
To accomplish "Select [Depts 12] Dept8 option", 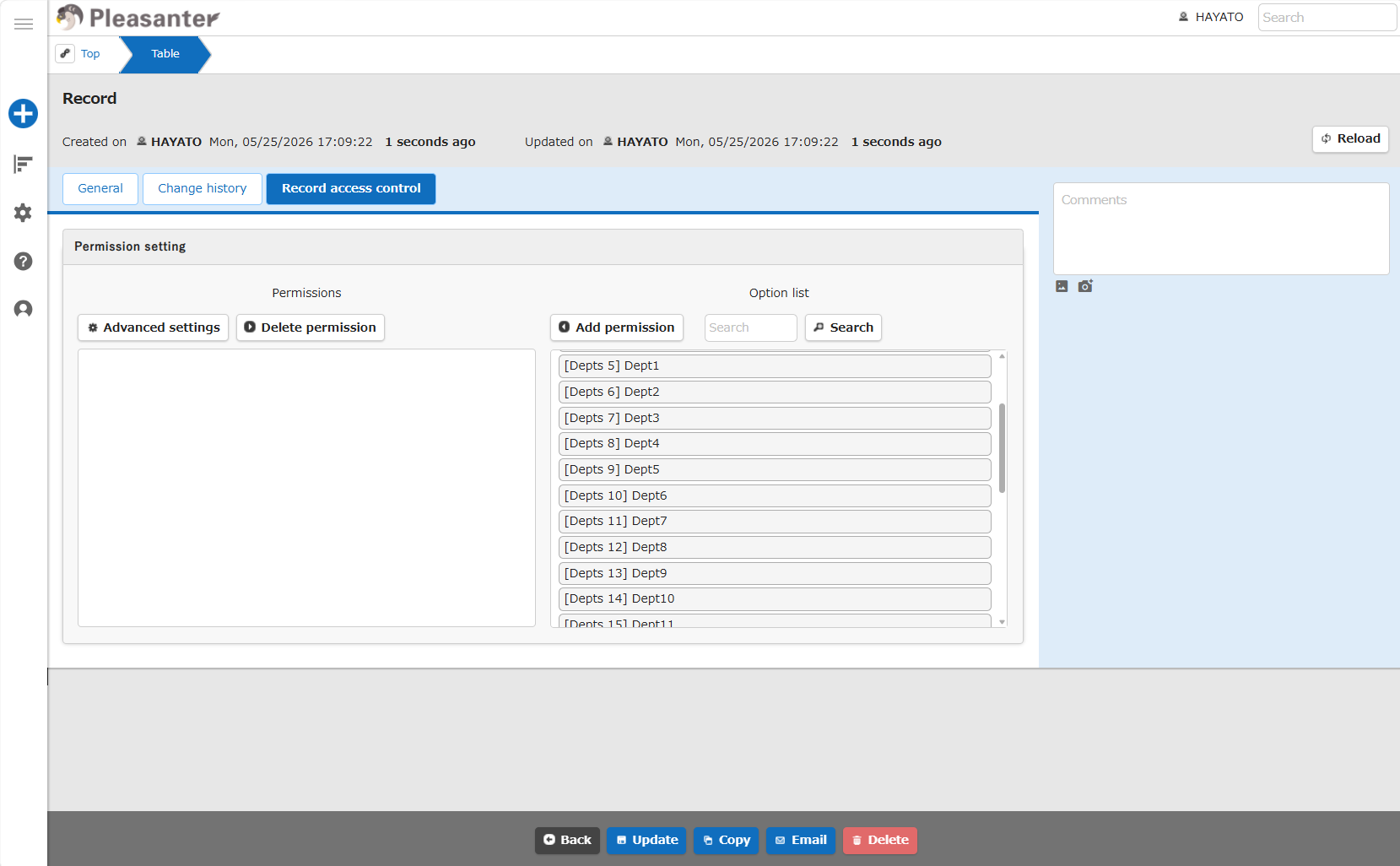I will pyautogui.click(x=775, y=548).
